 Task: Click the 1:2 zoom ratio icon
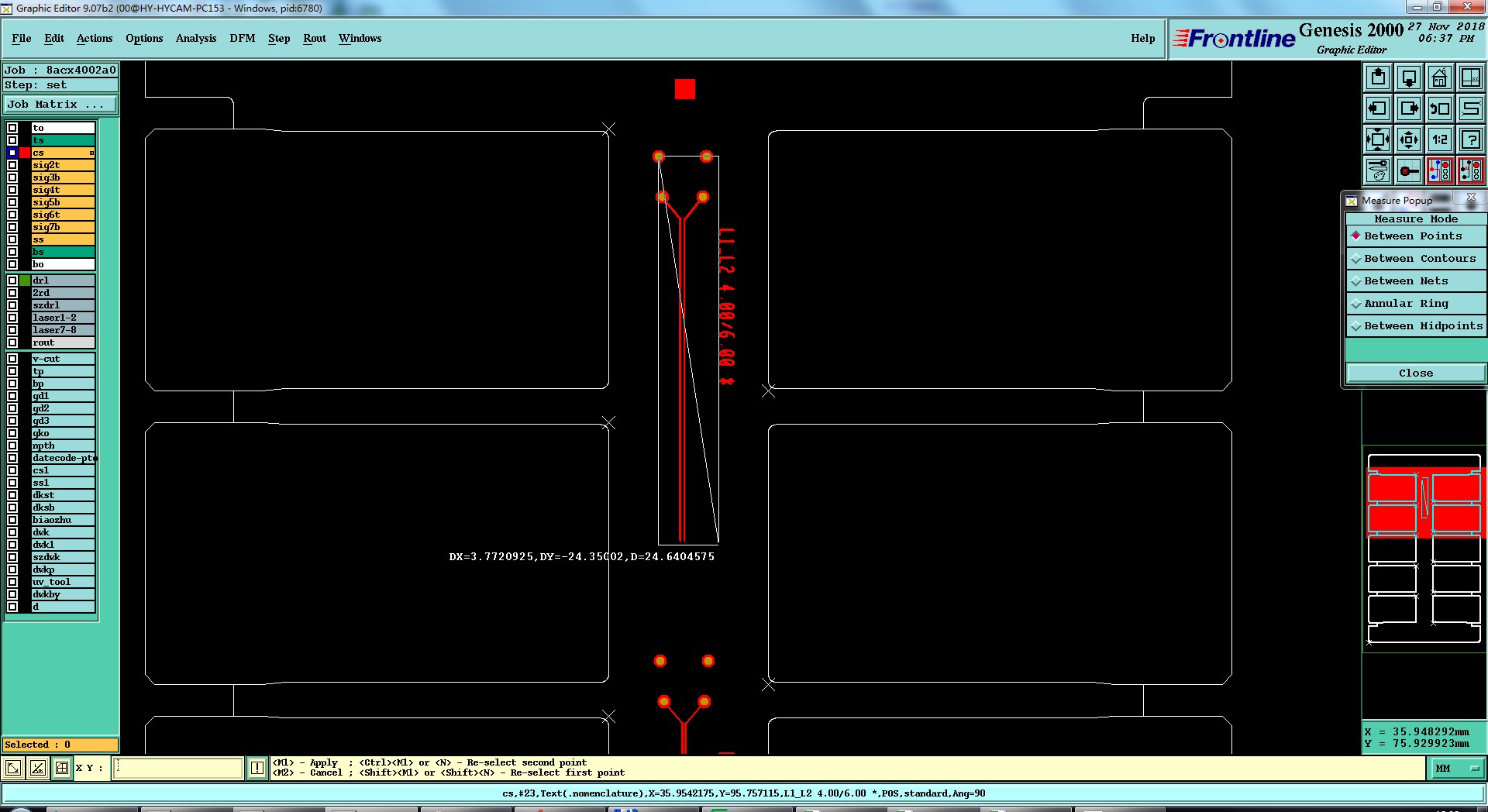tap(1440, 139)
